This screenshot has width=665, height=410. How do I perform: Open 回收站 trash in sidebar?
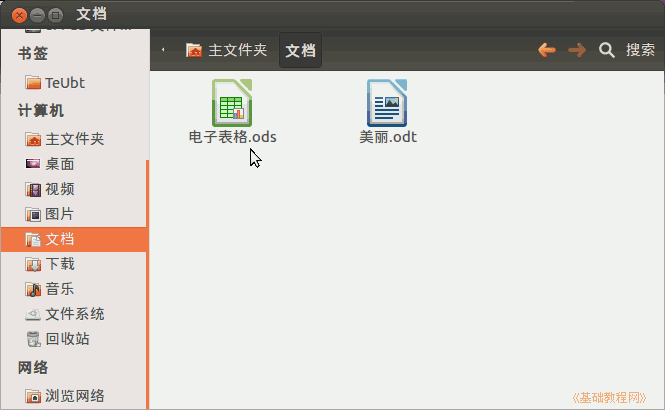pyautogui.click(x=67, y=339)
